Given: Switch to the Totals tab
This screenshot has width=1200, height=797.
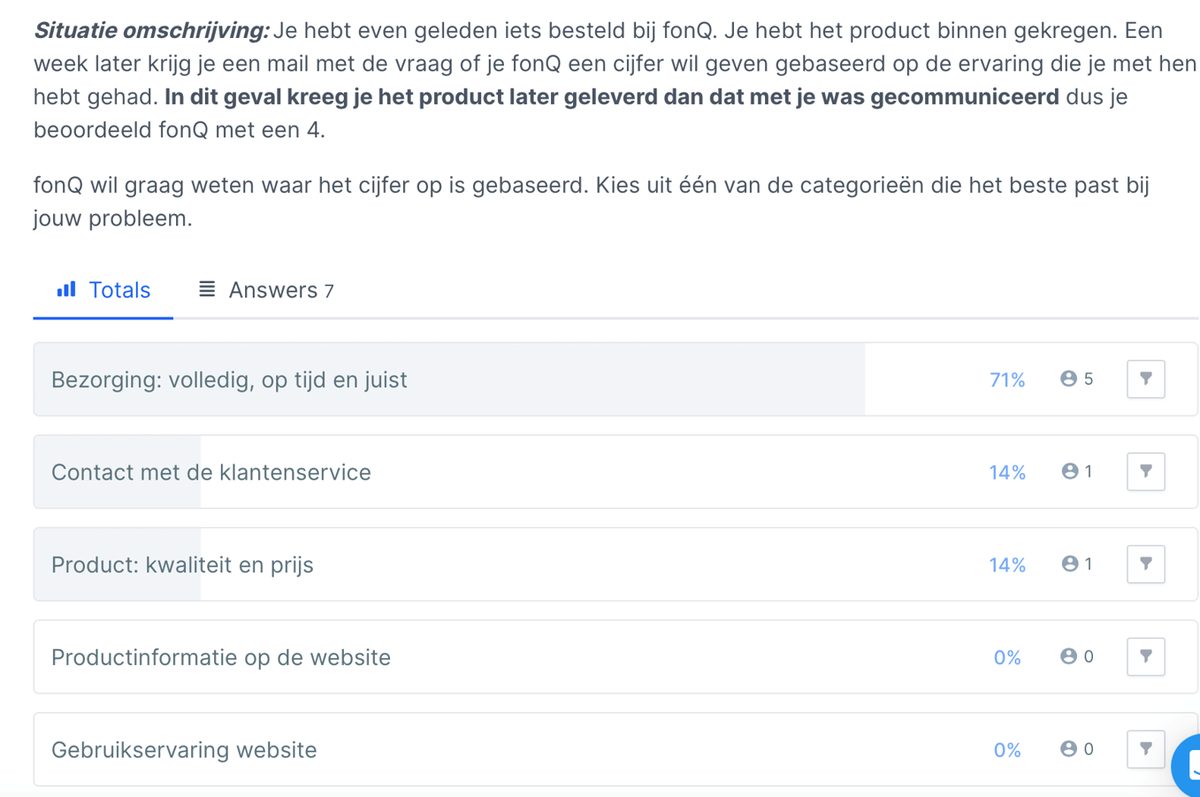Looking at the screenshot, I should tap(104, 290).
